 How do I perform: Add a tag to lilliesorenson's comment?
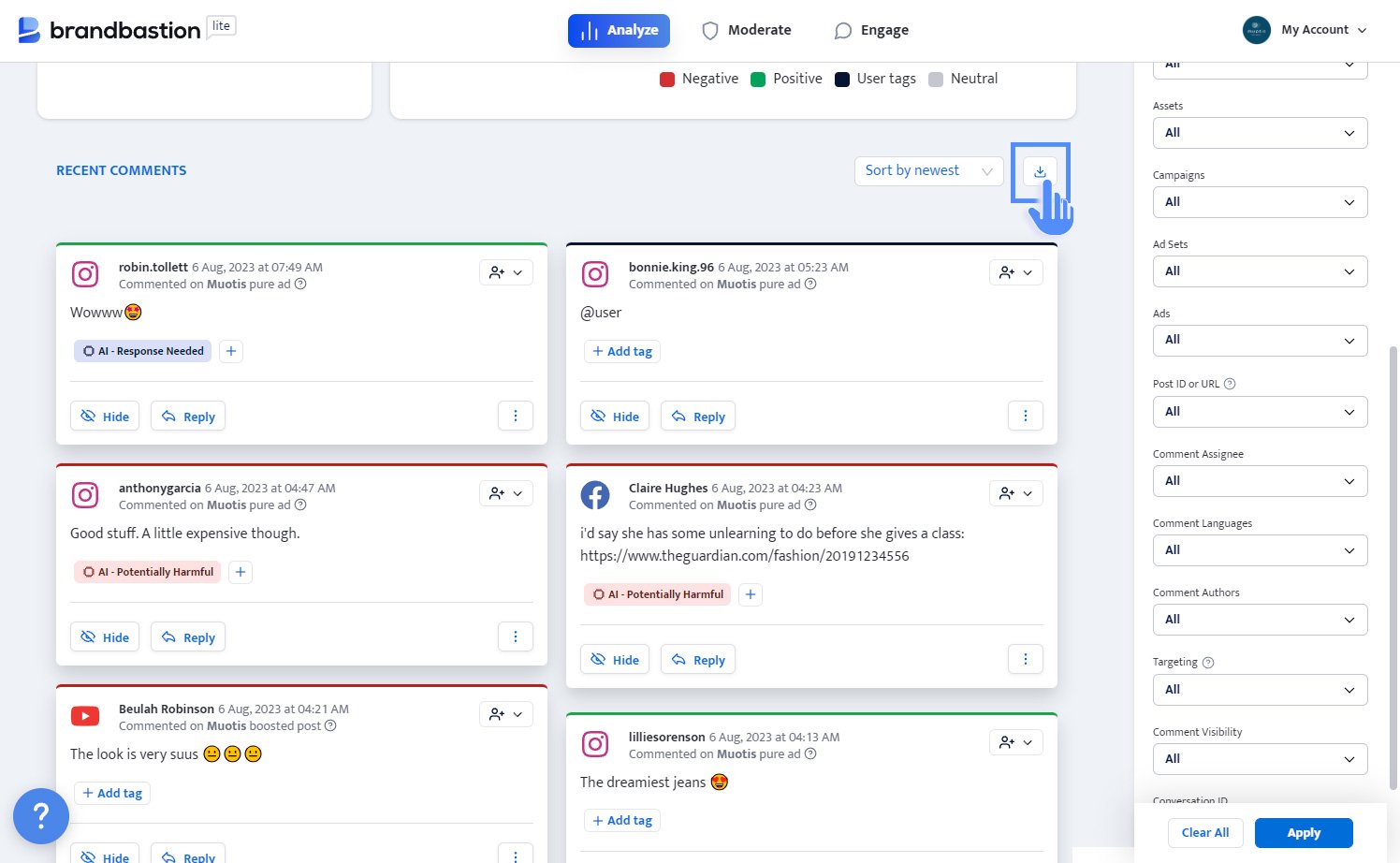coord(621,820)
